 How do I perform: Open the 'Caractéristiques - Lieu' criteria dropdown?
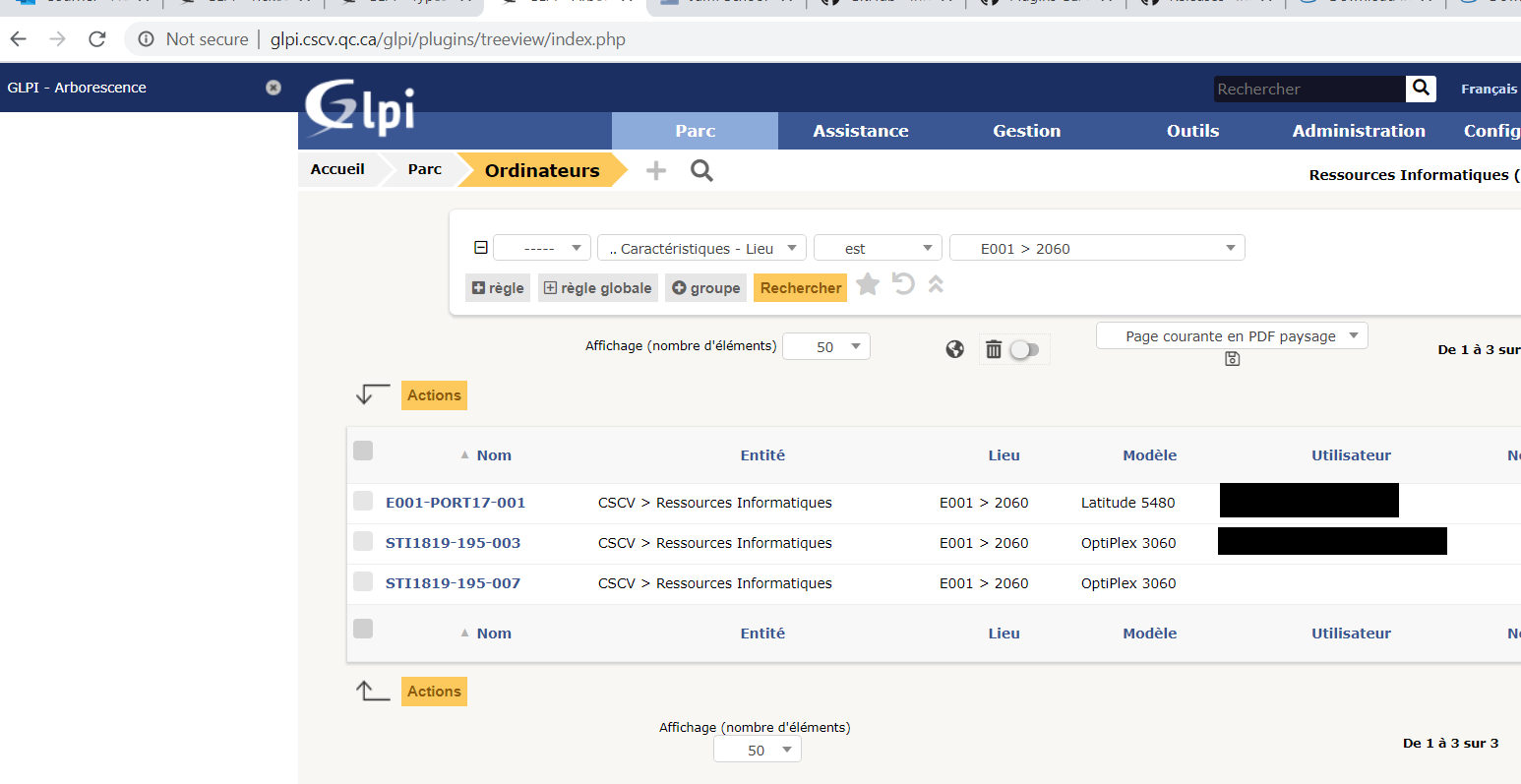click(x=700, y=248)
